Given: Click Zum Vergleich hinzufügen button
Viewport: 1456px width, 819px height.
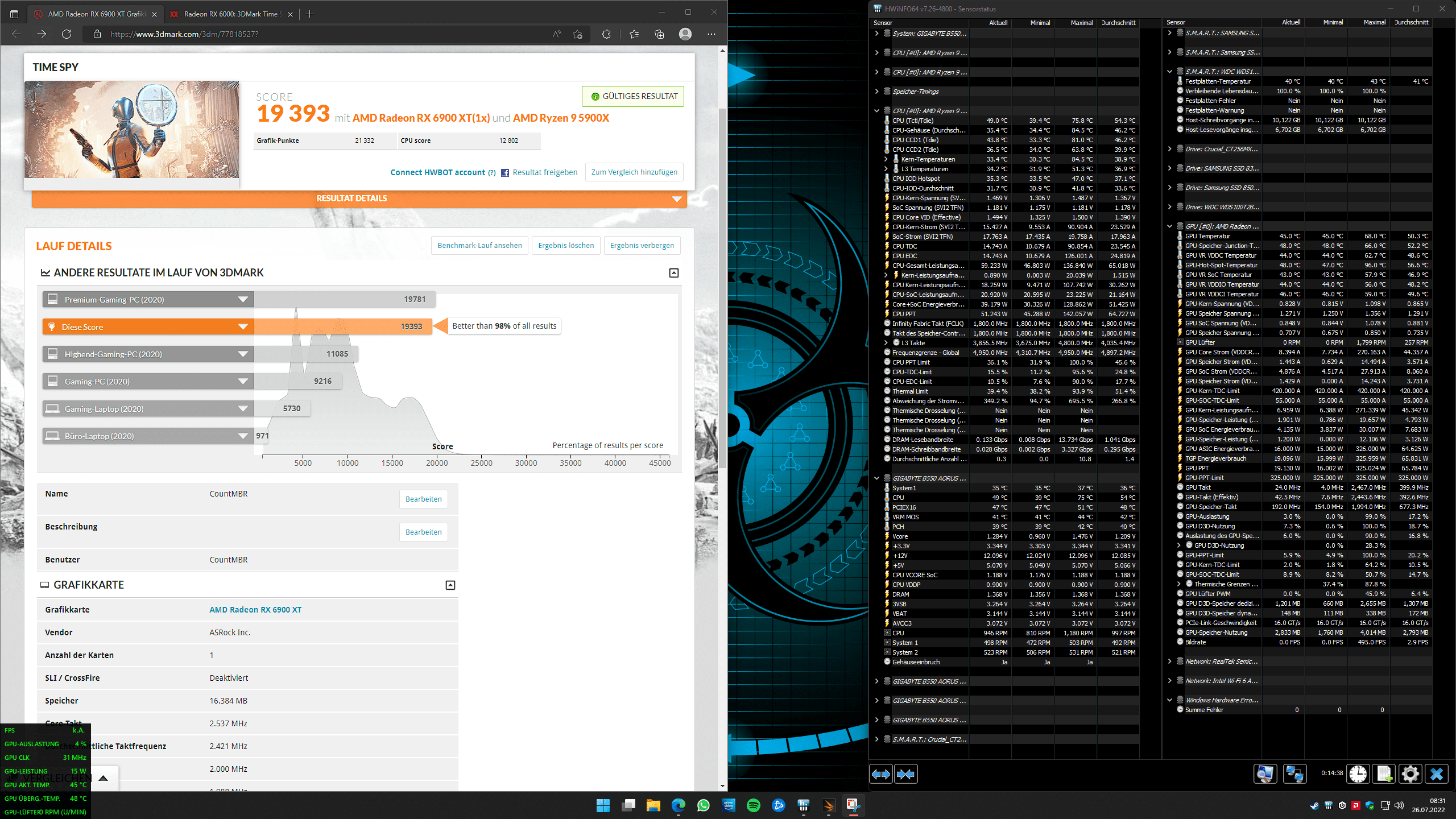Looking at the screenshot, I should pyautogui.click(x=634, y=172).
